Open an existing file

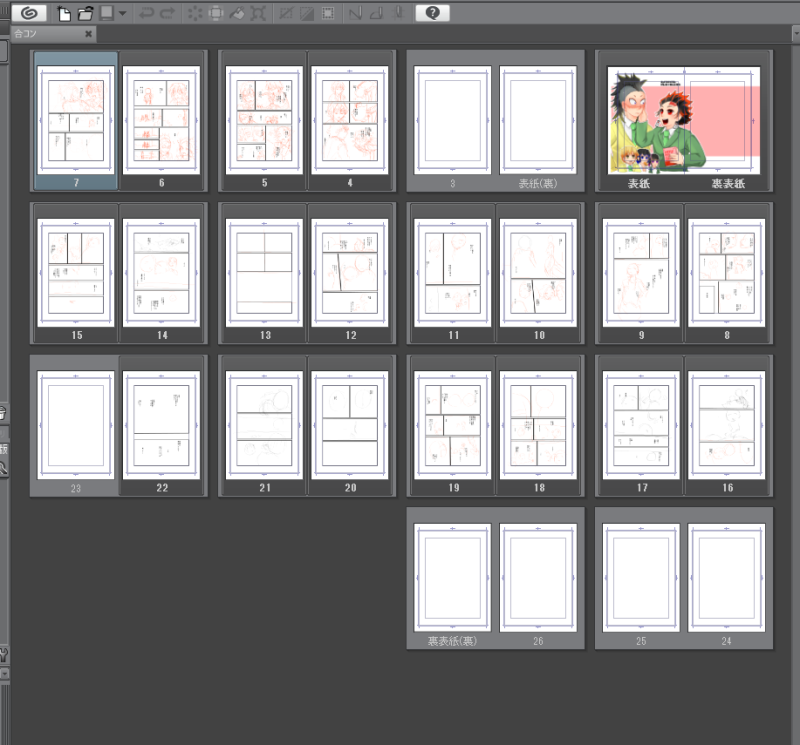pyautogui.click(x=86, y=13)
